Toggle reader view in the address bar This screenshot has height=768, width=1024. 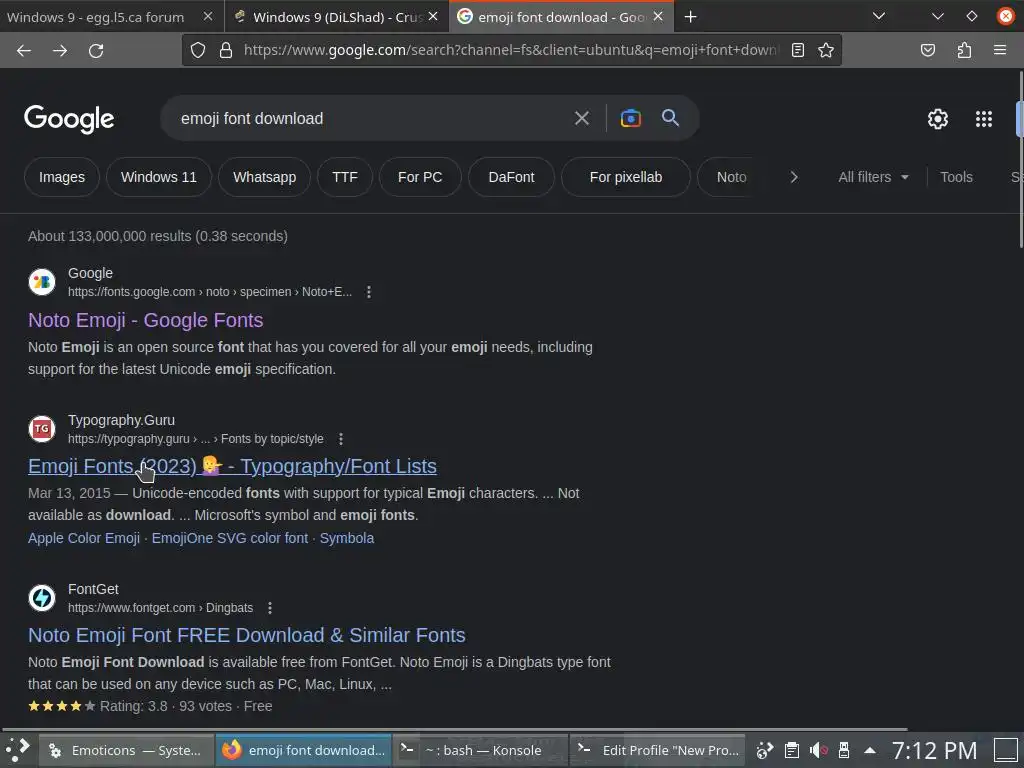[798, 50]
